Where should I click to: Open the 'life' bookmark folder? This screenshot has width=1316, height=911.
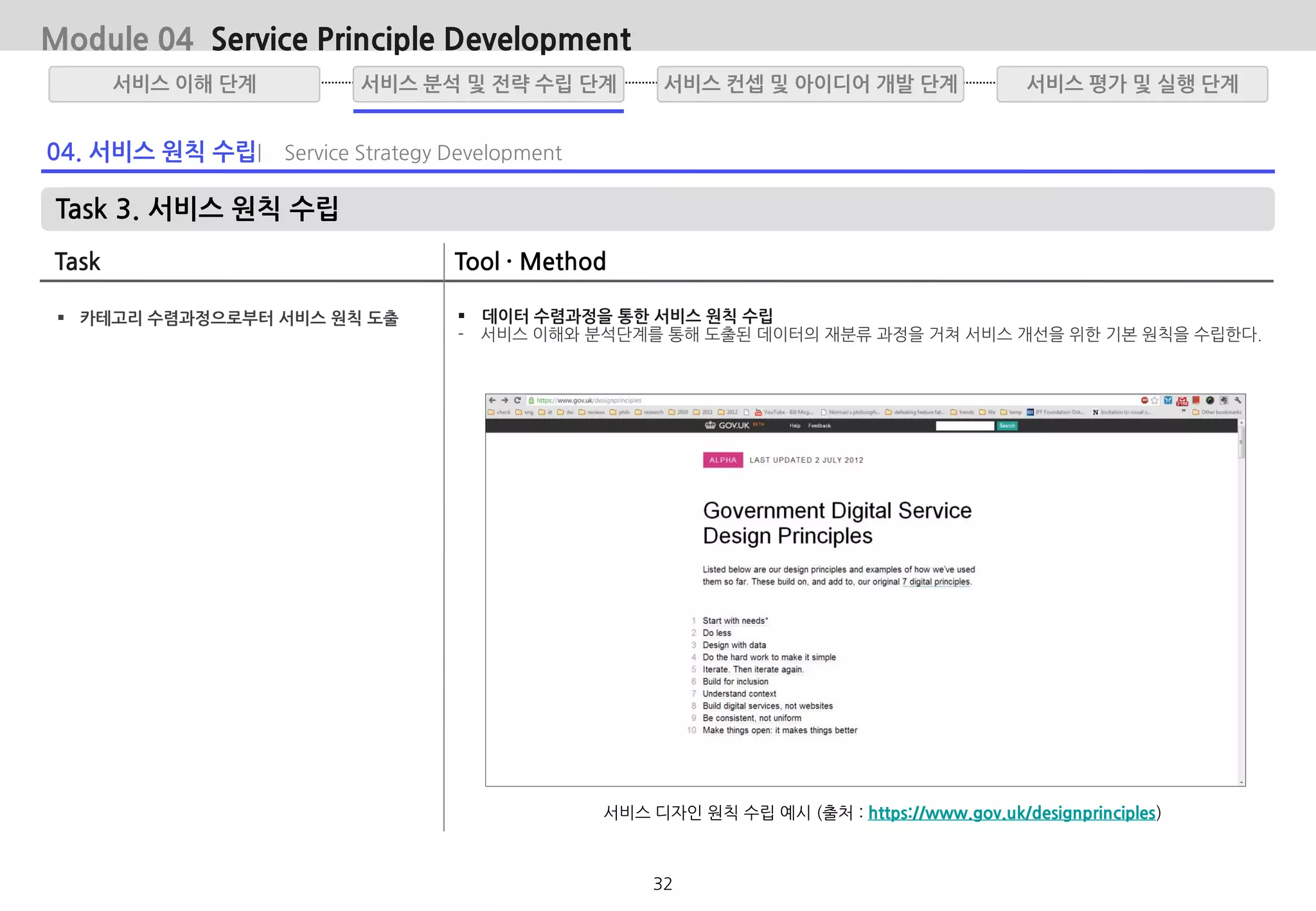coord(987,412)
